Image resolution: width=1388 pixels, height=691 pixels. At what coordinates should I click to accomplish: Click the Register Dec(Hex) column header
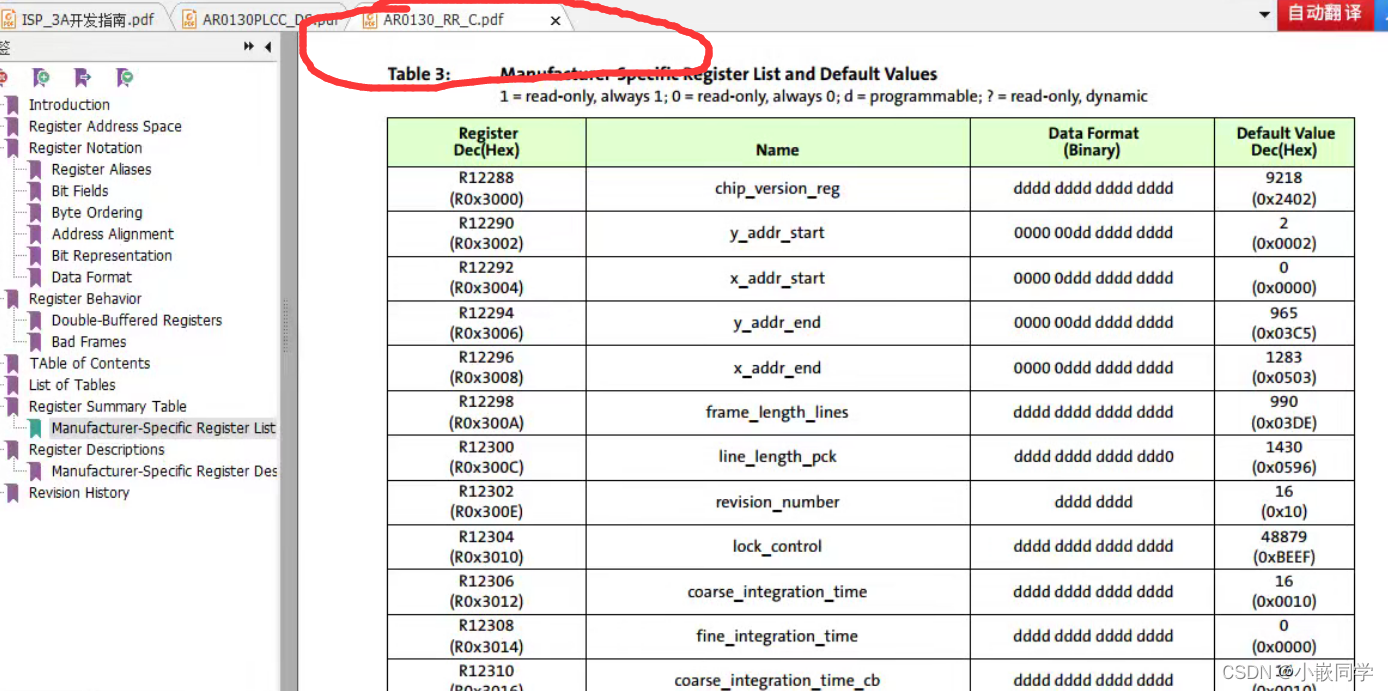[x=487, y=142]
